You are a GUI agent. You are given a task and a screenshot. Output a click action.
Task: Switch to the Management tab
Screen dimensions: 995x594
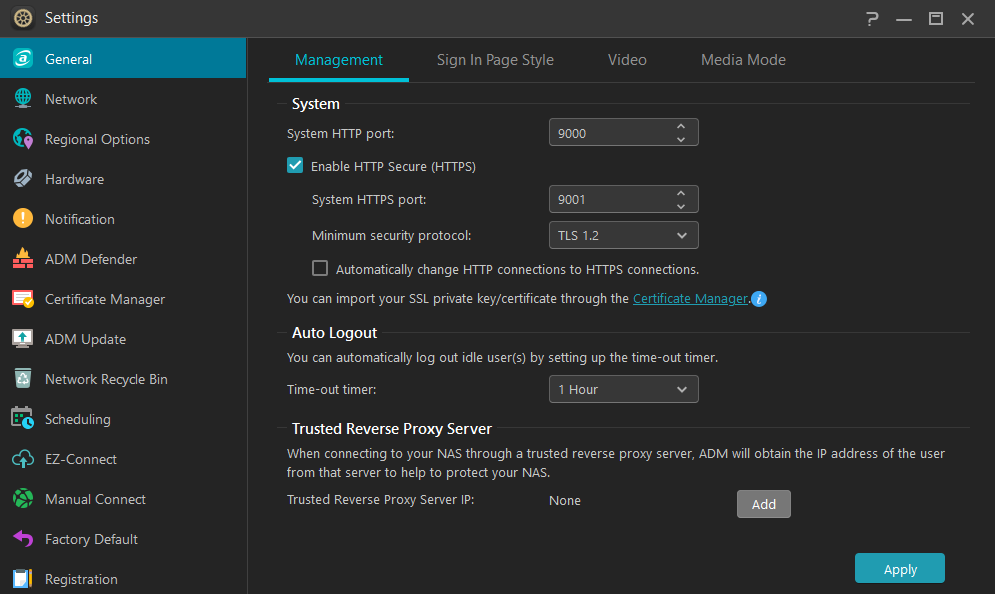[x=339, y=60]
